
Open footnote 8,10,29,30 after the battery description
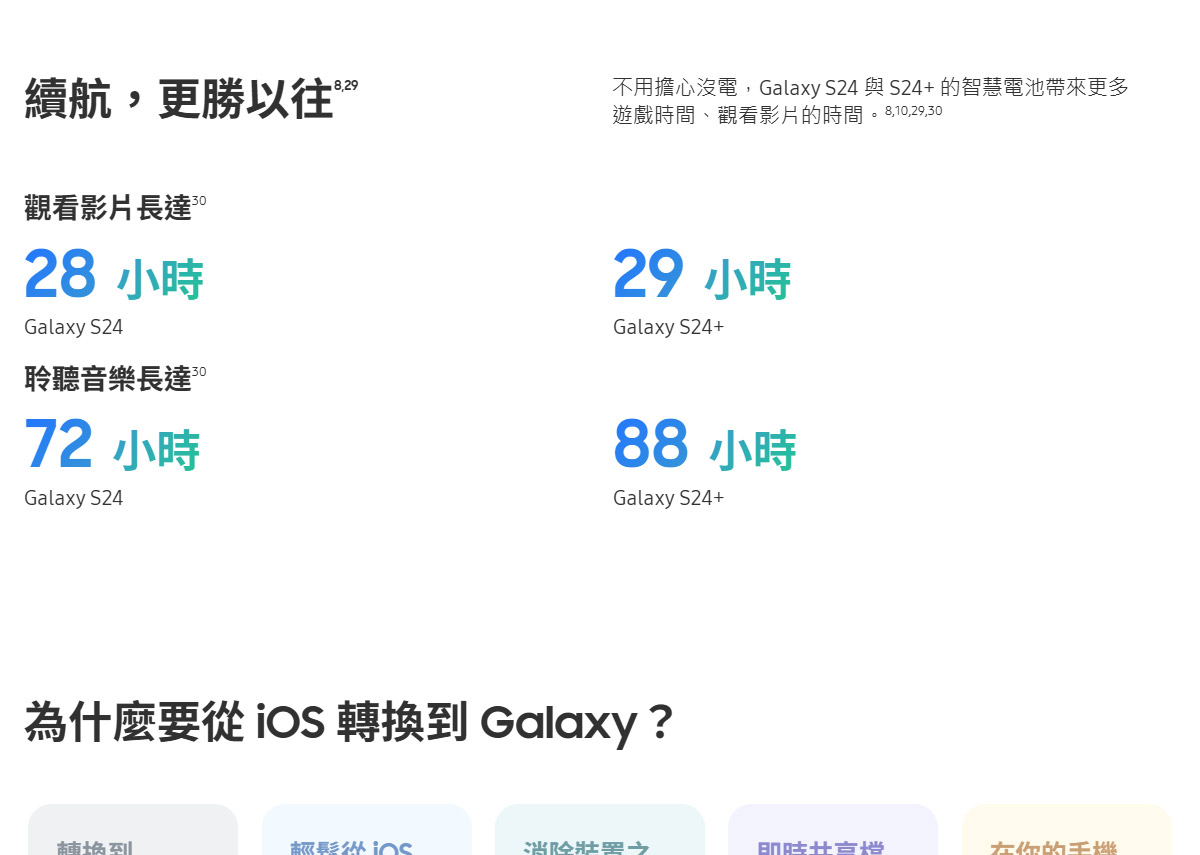point(913,111)
